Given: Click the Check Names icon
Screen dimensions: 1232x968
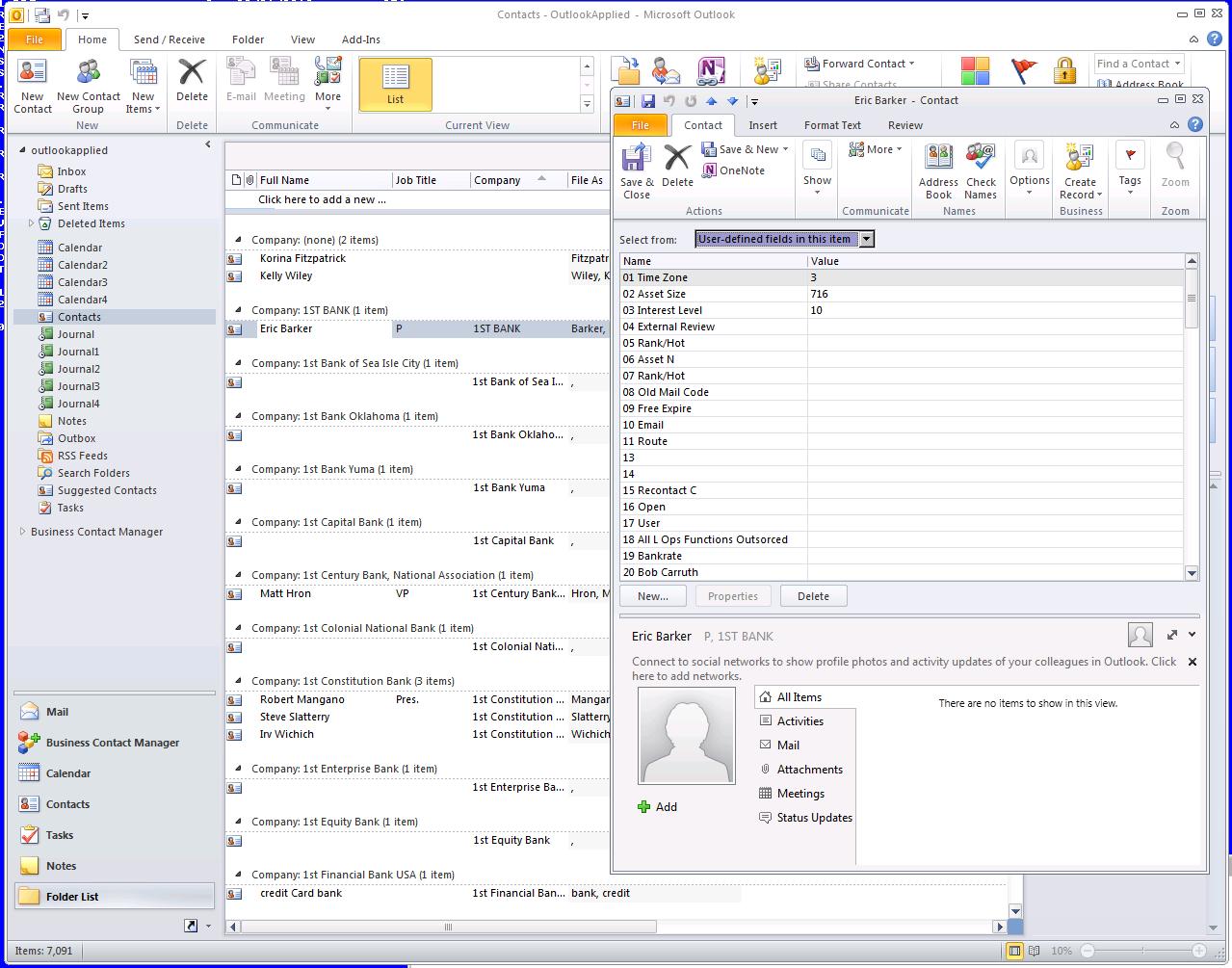Looking at the screenshot, I should (x=981, y=170).
